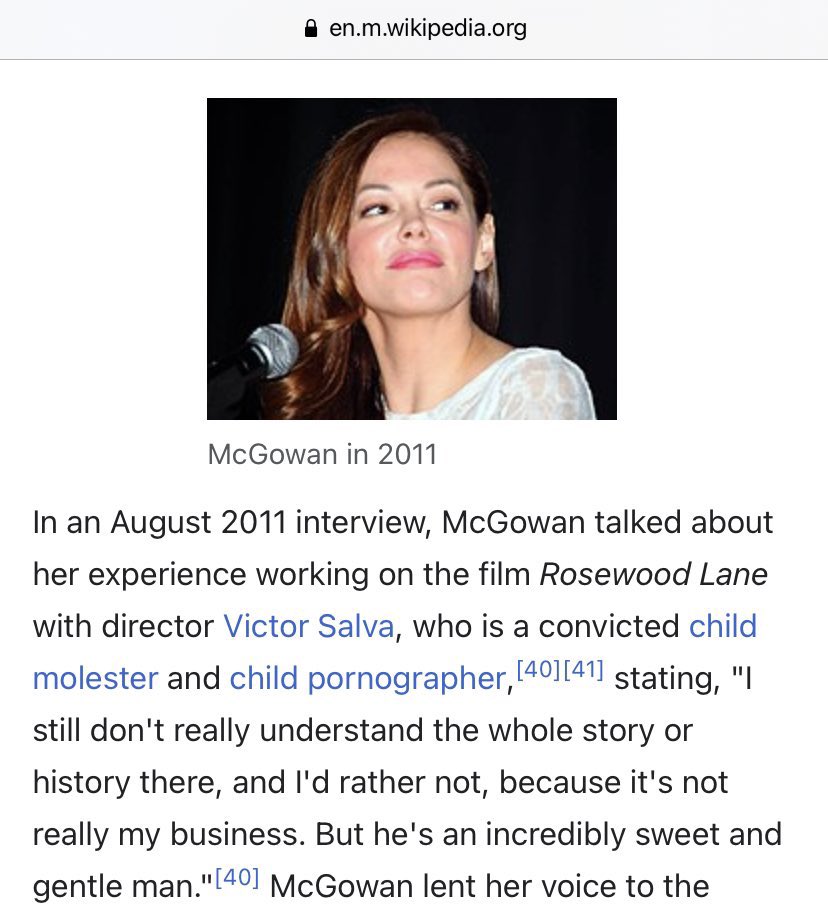The width and height of the screenshot is (828, 917).
Task: Open citation [40] after 'pornographer,'
Action: pyautogui.click(x=538, y=669)
